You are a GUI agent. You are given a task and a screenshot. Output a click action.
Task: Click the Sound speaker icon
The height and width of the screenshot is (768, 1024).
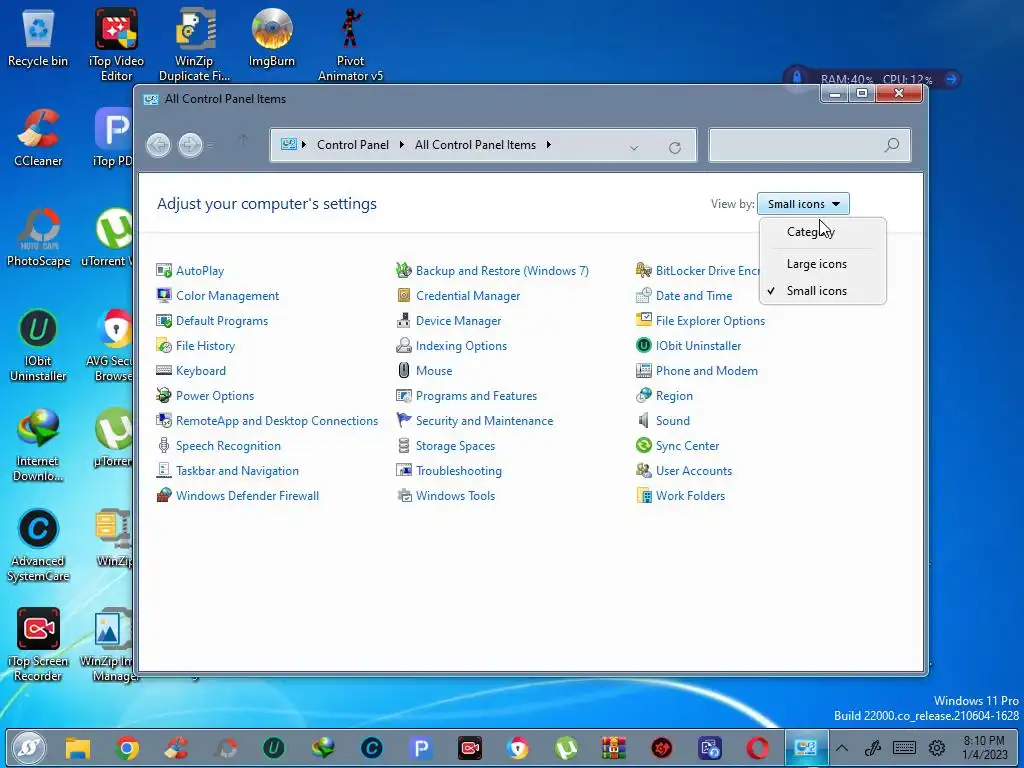tap(643, 421)
